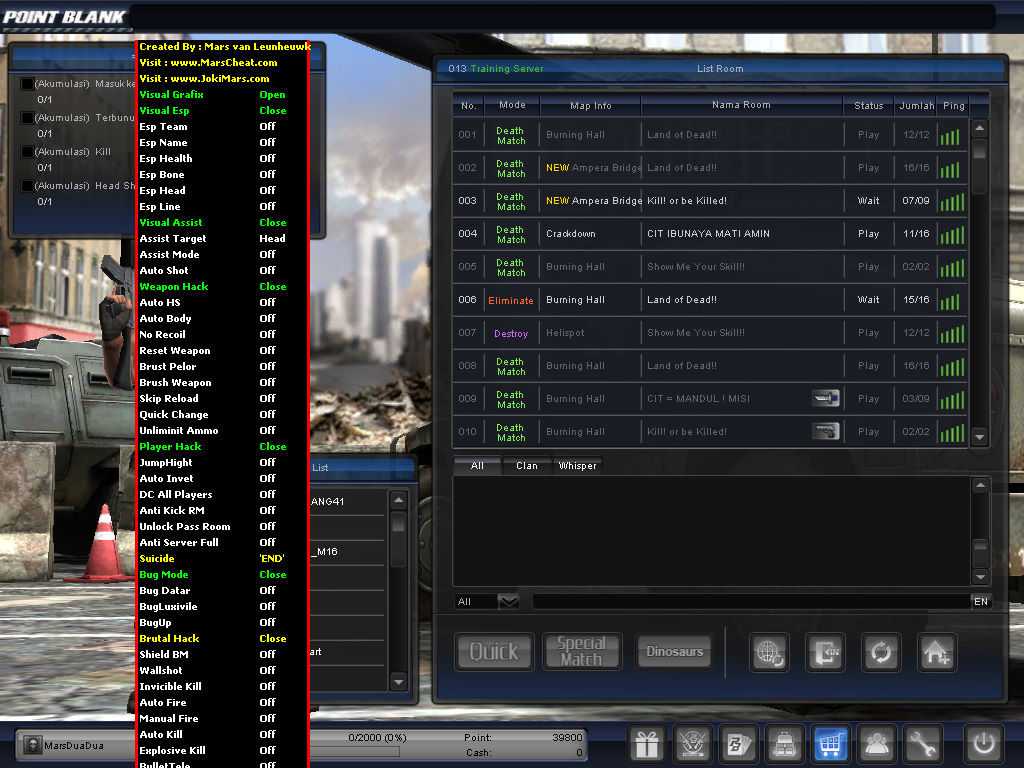Viewport: 1024px width, 768px height.
Task: Click the globe server list icon
Action: click(x=769, y=652)
